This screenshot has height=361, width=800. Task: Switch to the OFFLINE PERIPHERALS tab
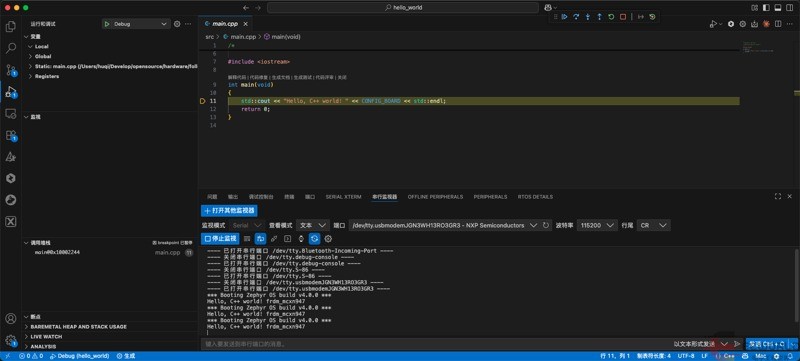pyautogui.click(x=435, y=197)
